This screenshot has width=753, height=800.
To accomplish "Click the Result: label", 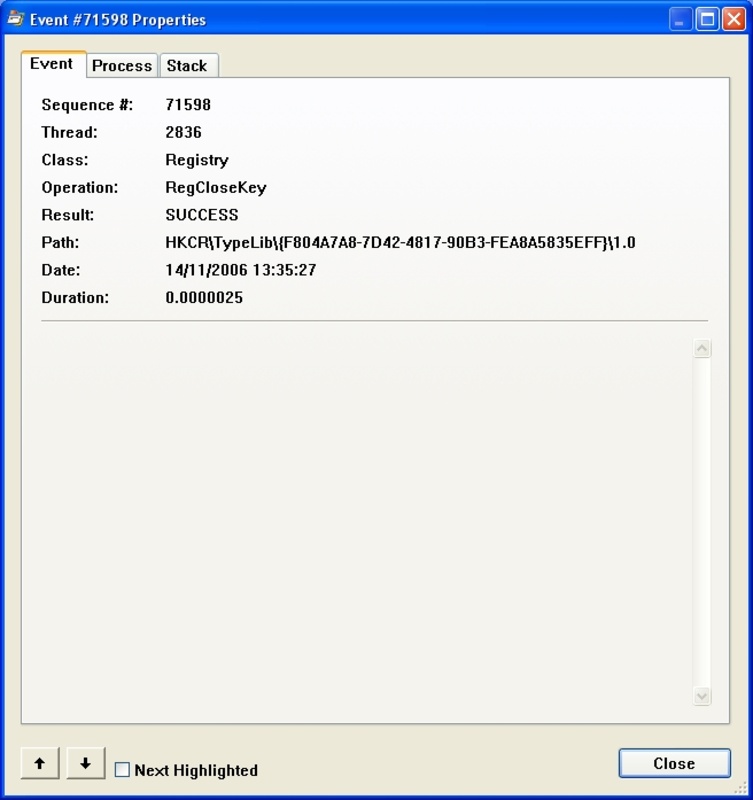I will point(68,215).
